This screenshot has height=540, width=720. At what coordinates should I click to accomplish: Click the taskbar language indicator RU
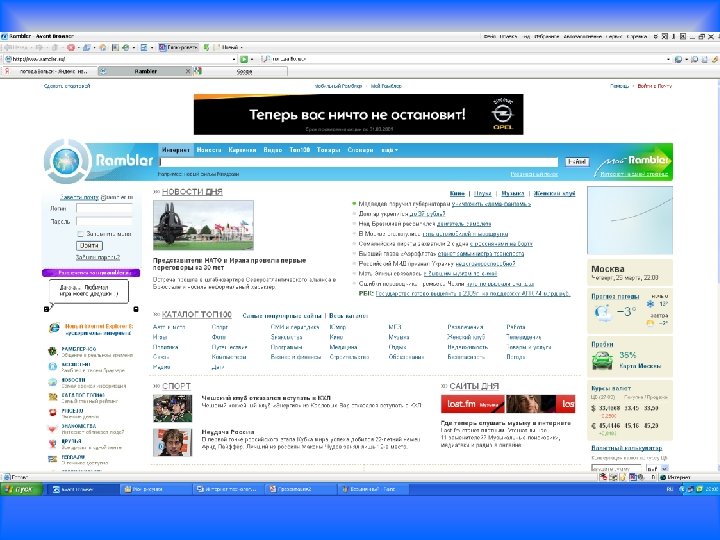669,489
